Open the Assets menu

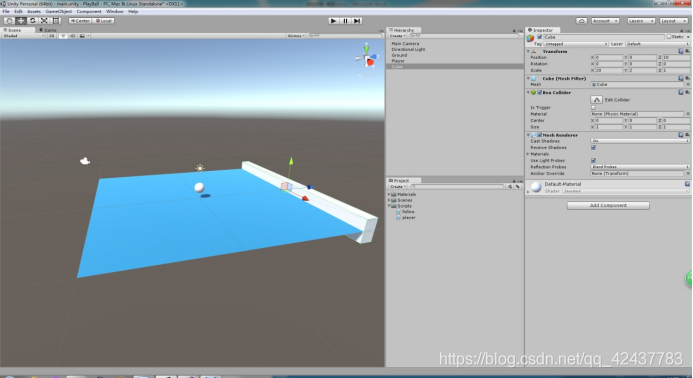[x=34, y=11]
